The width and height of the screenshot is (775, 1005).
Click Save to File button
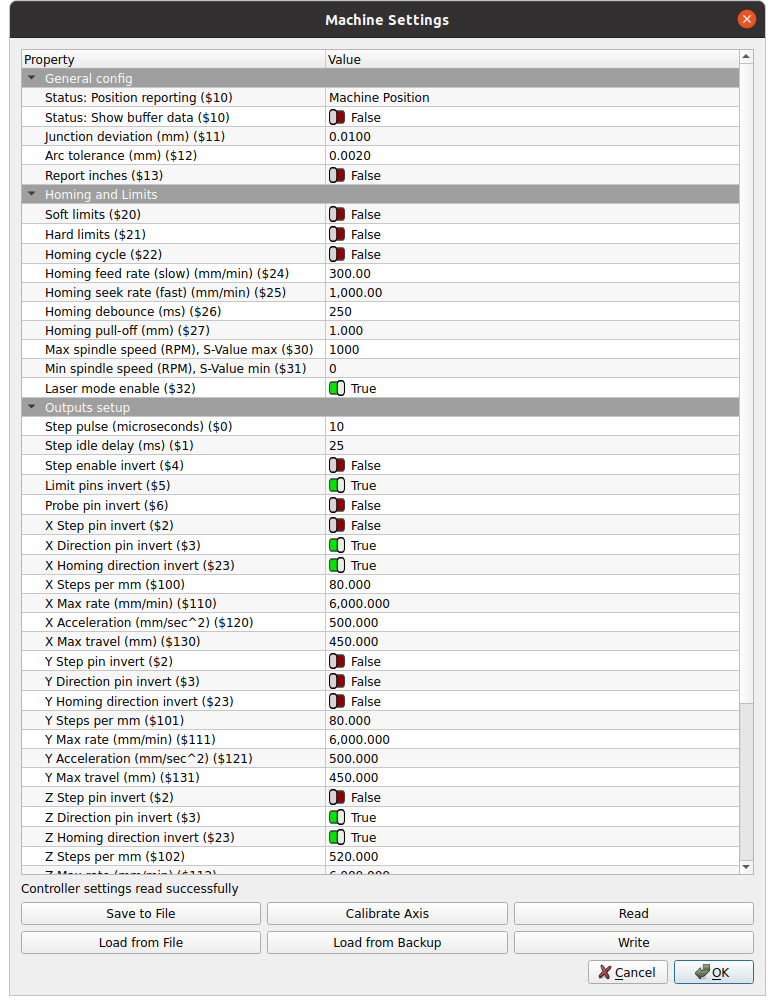[x=141, y=914]
